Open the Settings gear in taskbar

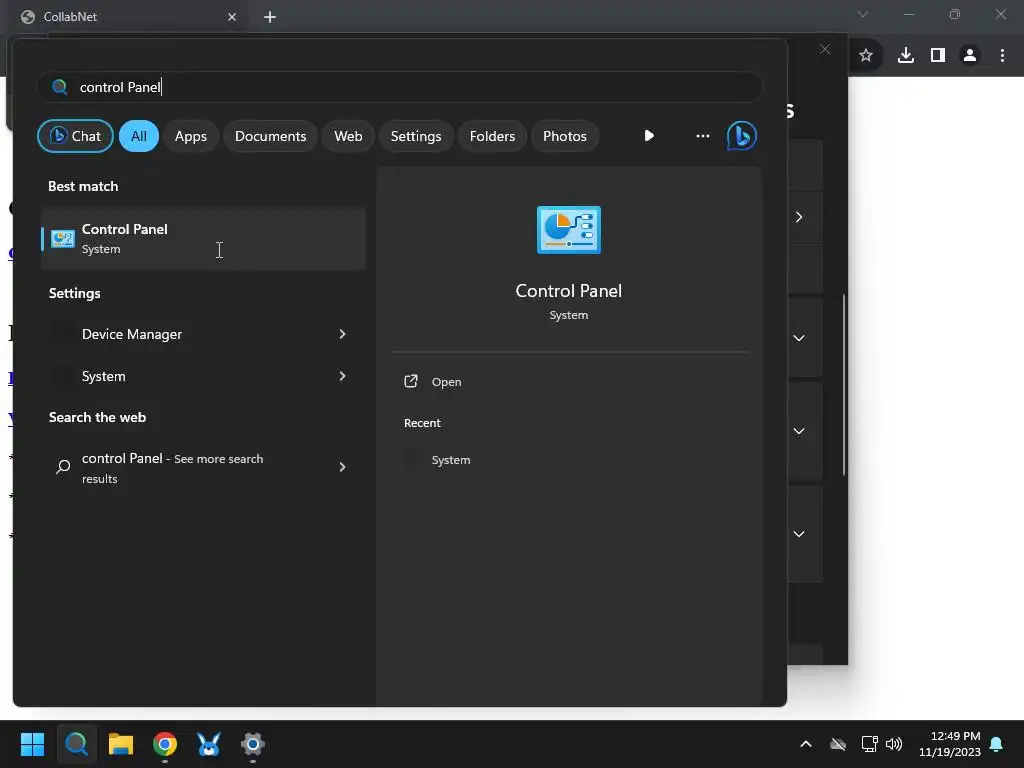coord(253,744)
